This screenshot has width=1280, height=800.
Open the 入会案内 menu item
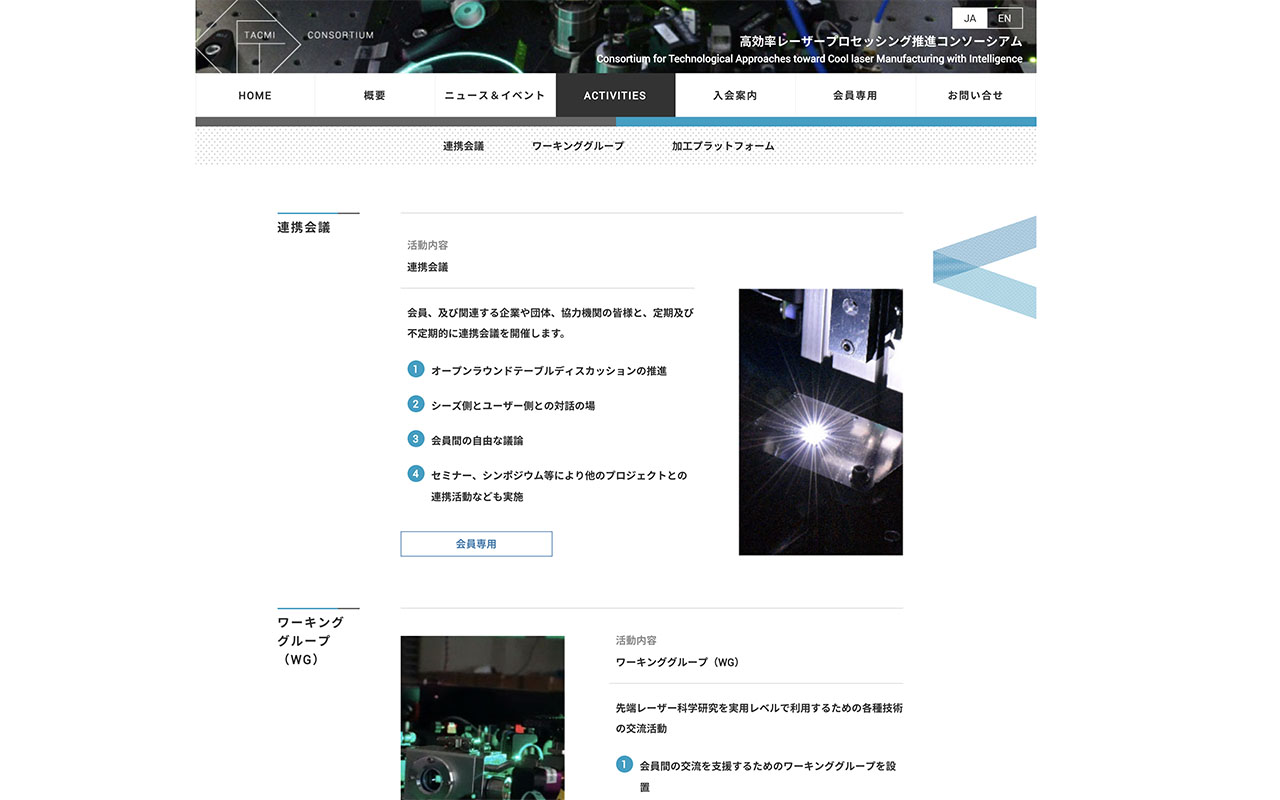[x=735, y=96]
